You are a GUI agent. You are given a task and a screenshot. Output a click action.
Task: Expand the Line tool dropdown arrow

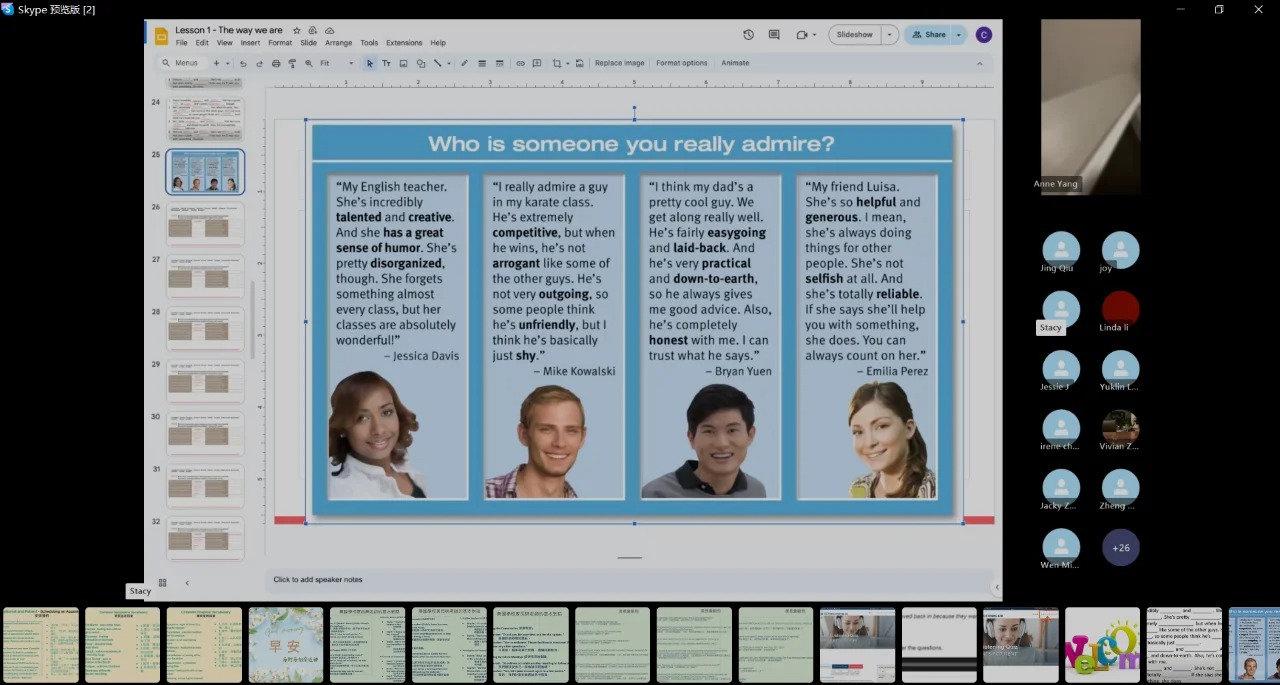coord(448,63)
